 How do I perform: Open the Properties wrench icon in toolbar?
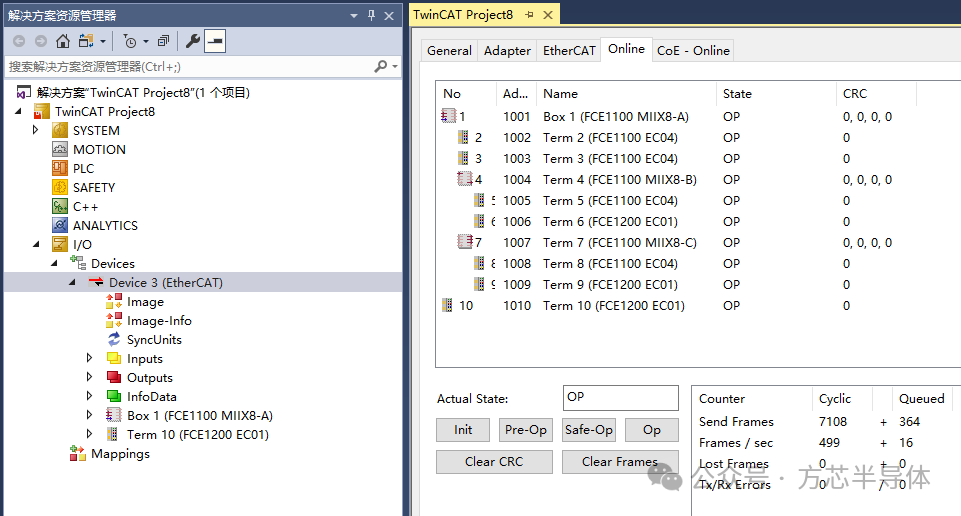tap(192, 41)
